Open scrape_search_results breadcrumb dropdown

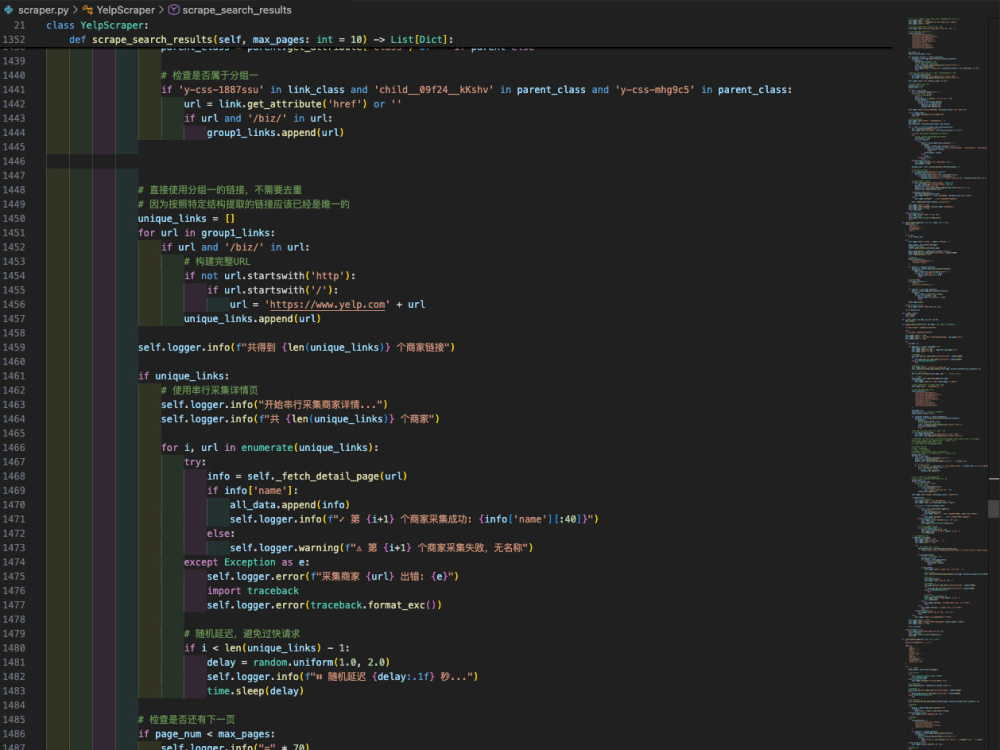(x=237, y=10)
